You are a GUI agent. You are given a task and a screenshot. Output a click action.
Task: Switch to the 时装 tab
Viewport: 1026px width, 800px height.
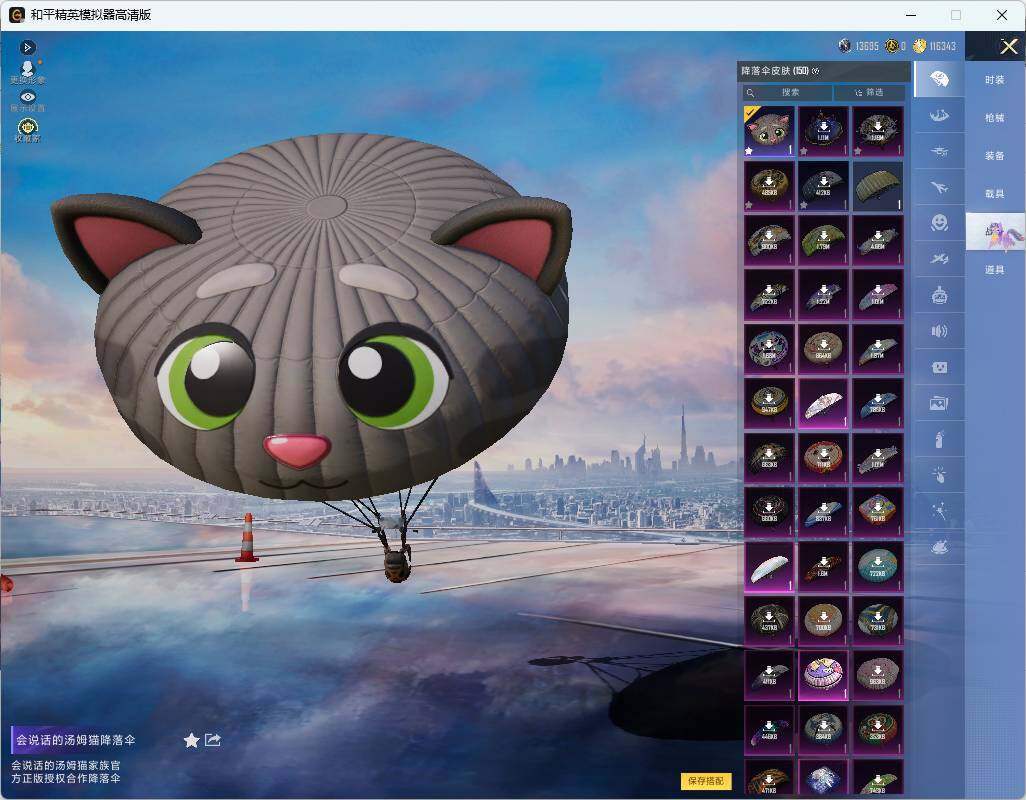pyautogui.click(x=995, y=80)
